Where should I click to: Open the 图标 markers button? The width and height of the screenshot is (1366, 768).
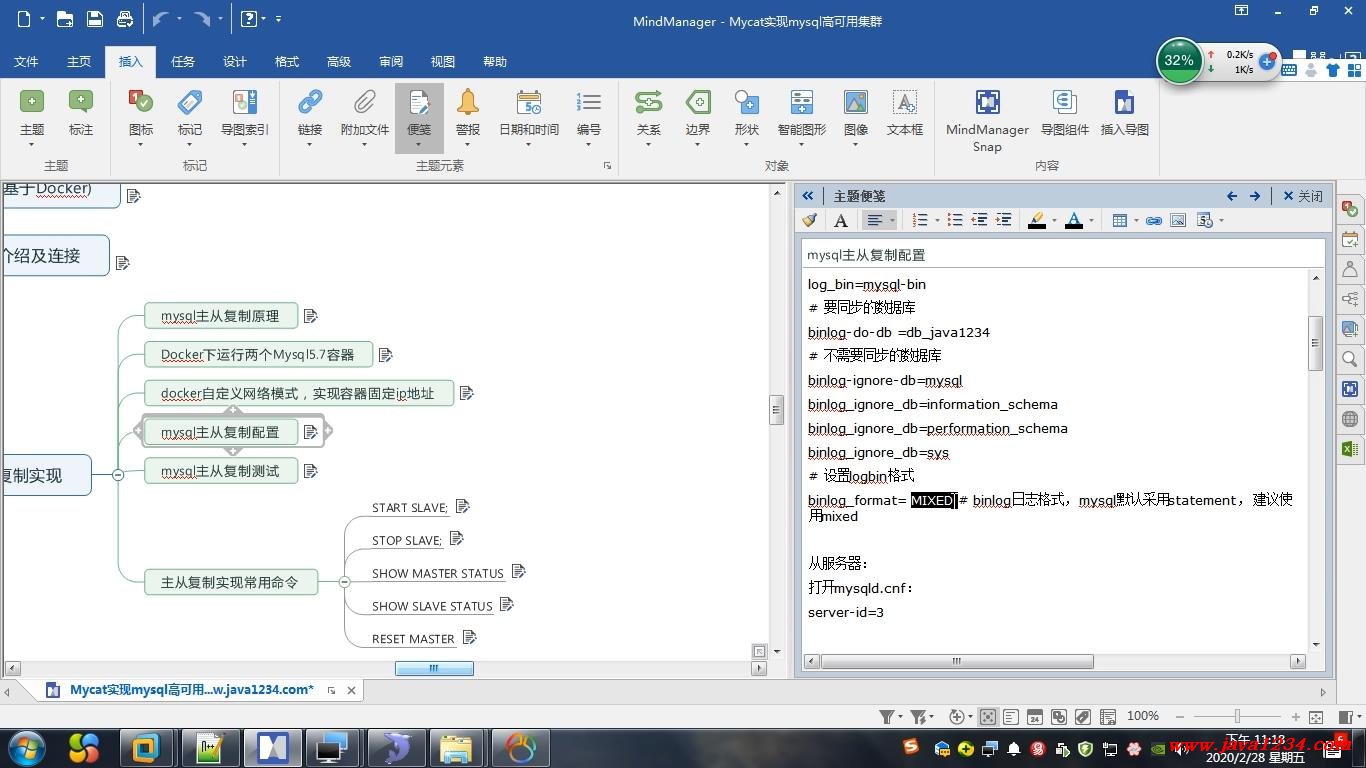[141, 102]
